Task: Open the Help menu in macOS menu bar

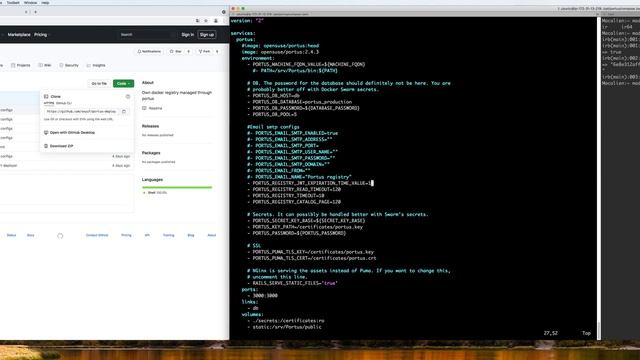Action: [x=45, y=2]
